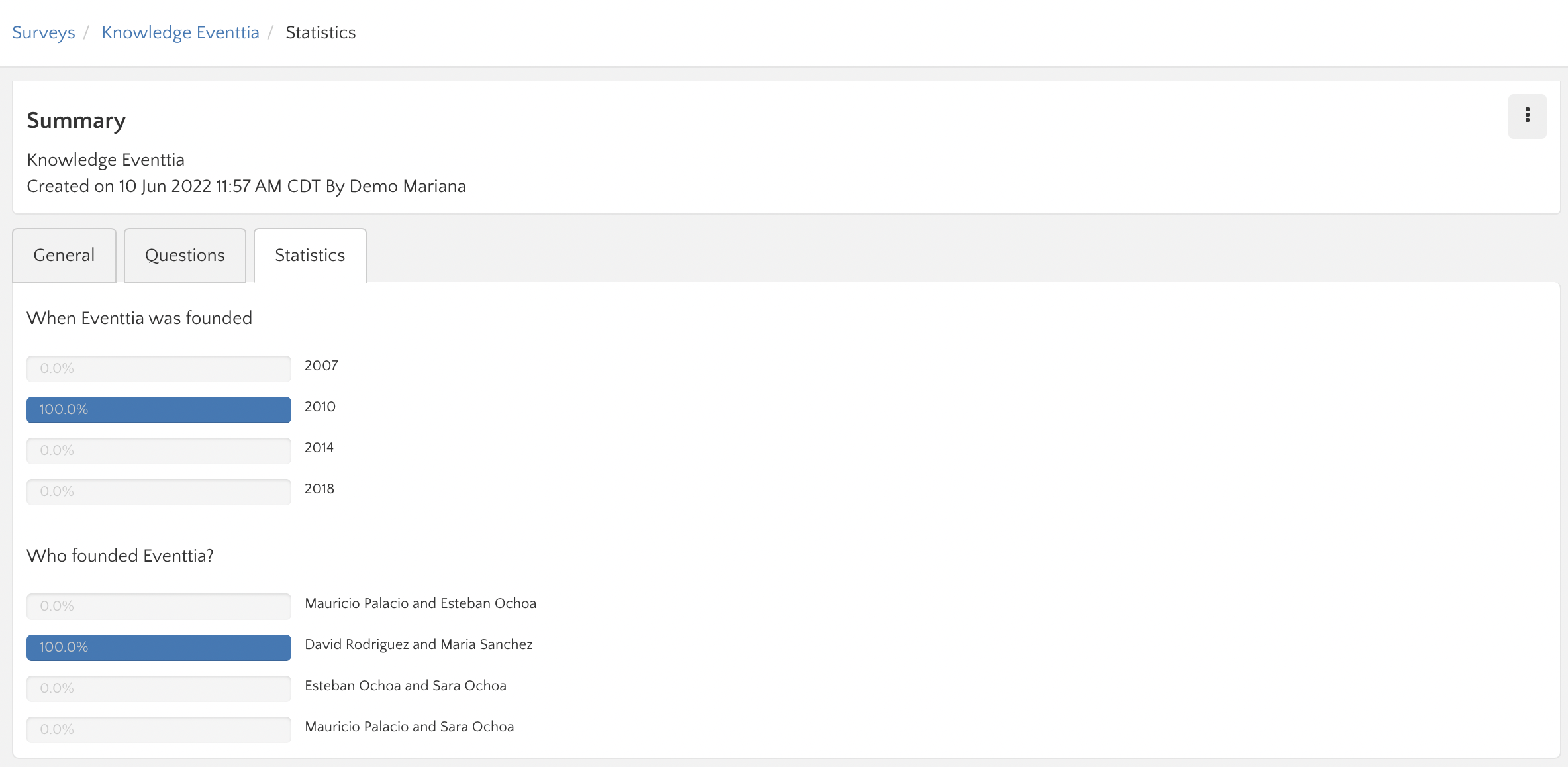Open the Knowledge Eventtia breadcrumb link
Image resolution: width=1568 pixels, height=767 pixels.
click(180, 32)
